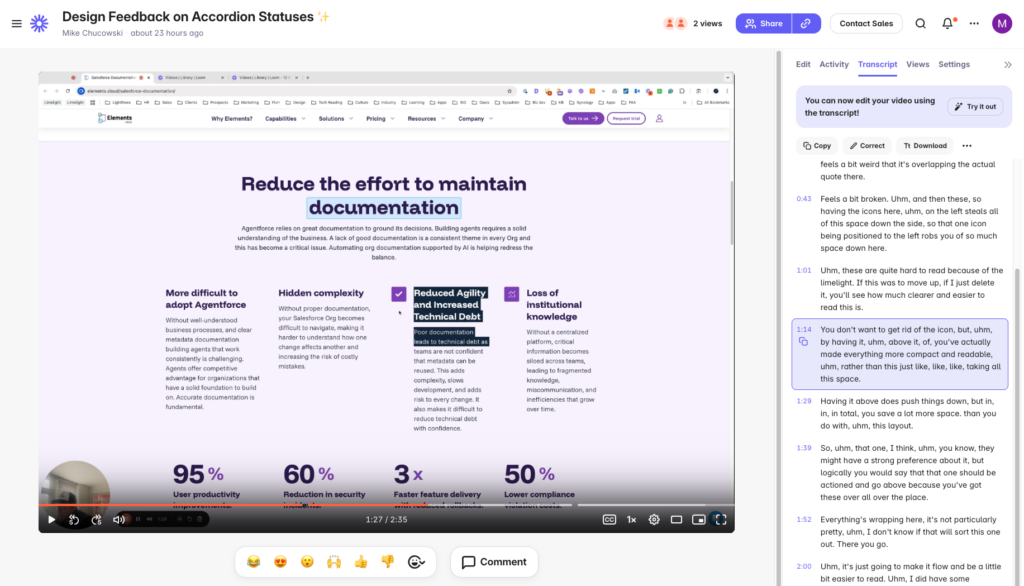Click the Correct transcript button

867,146
